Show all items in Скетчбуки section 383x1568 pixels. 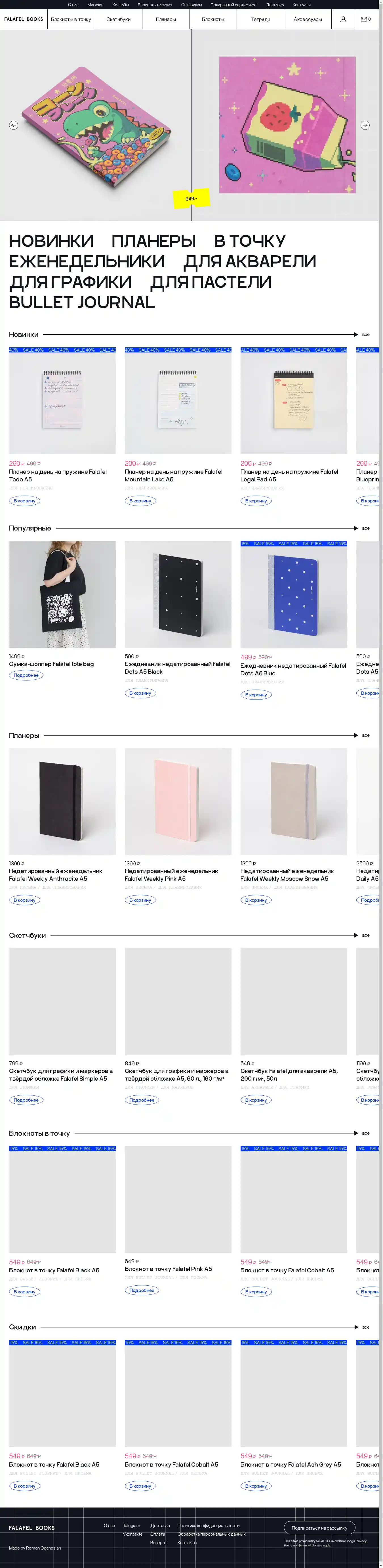[x=365, y=936]
